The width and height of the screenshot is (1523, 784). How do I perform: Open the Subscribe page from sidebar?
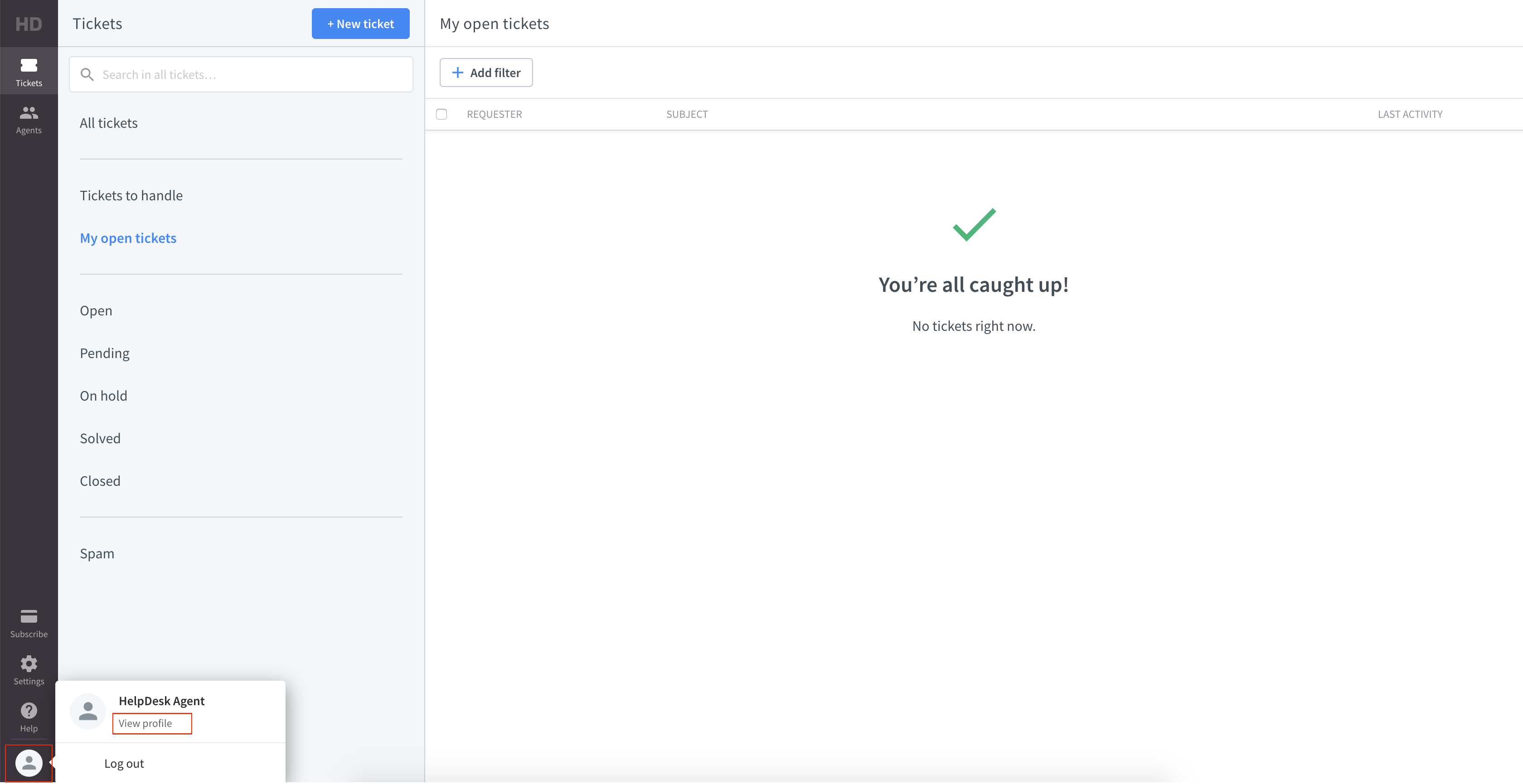pos(29,624)
